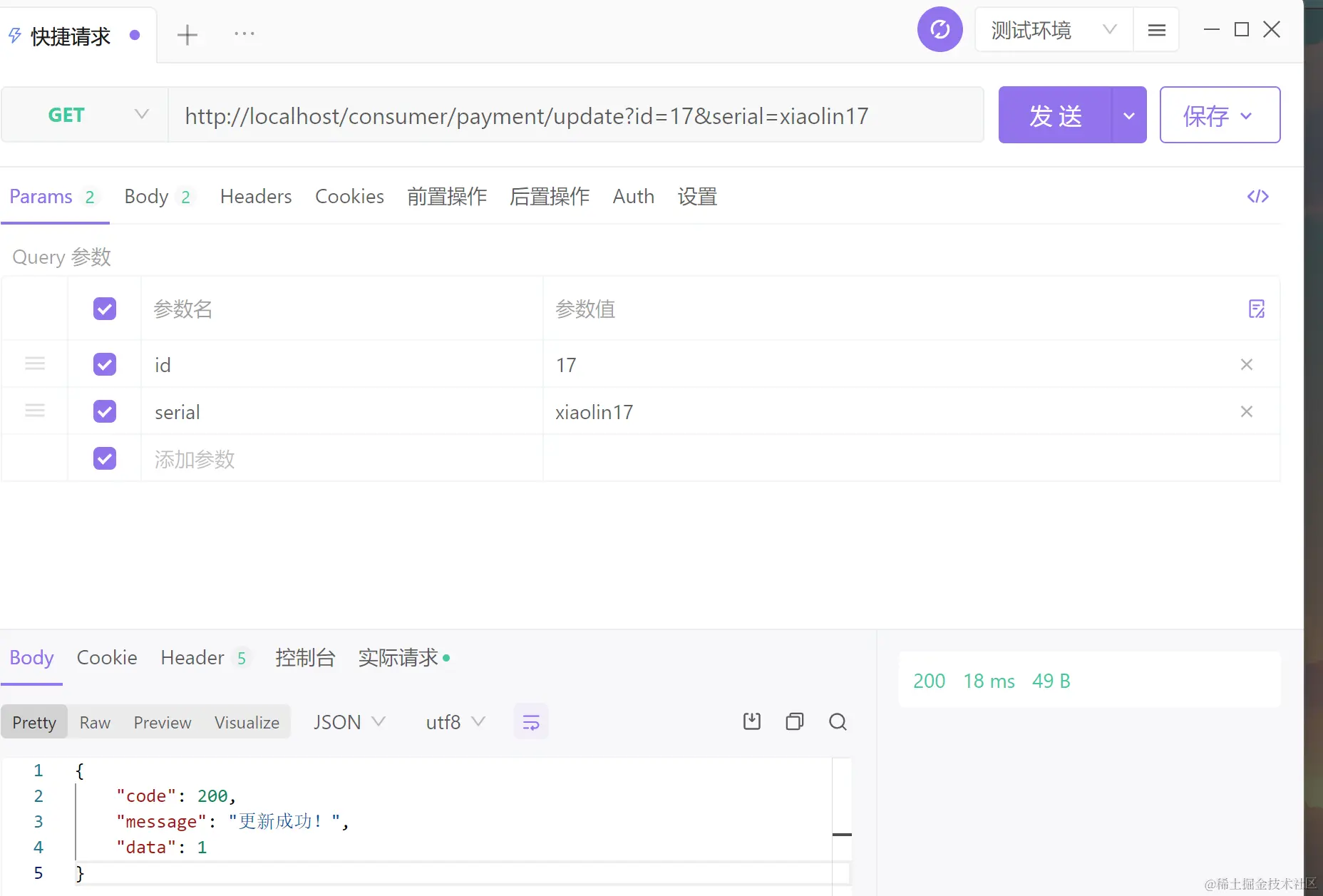
Task: Open the 控制台 console tab
Action: (305, 657)
